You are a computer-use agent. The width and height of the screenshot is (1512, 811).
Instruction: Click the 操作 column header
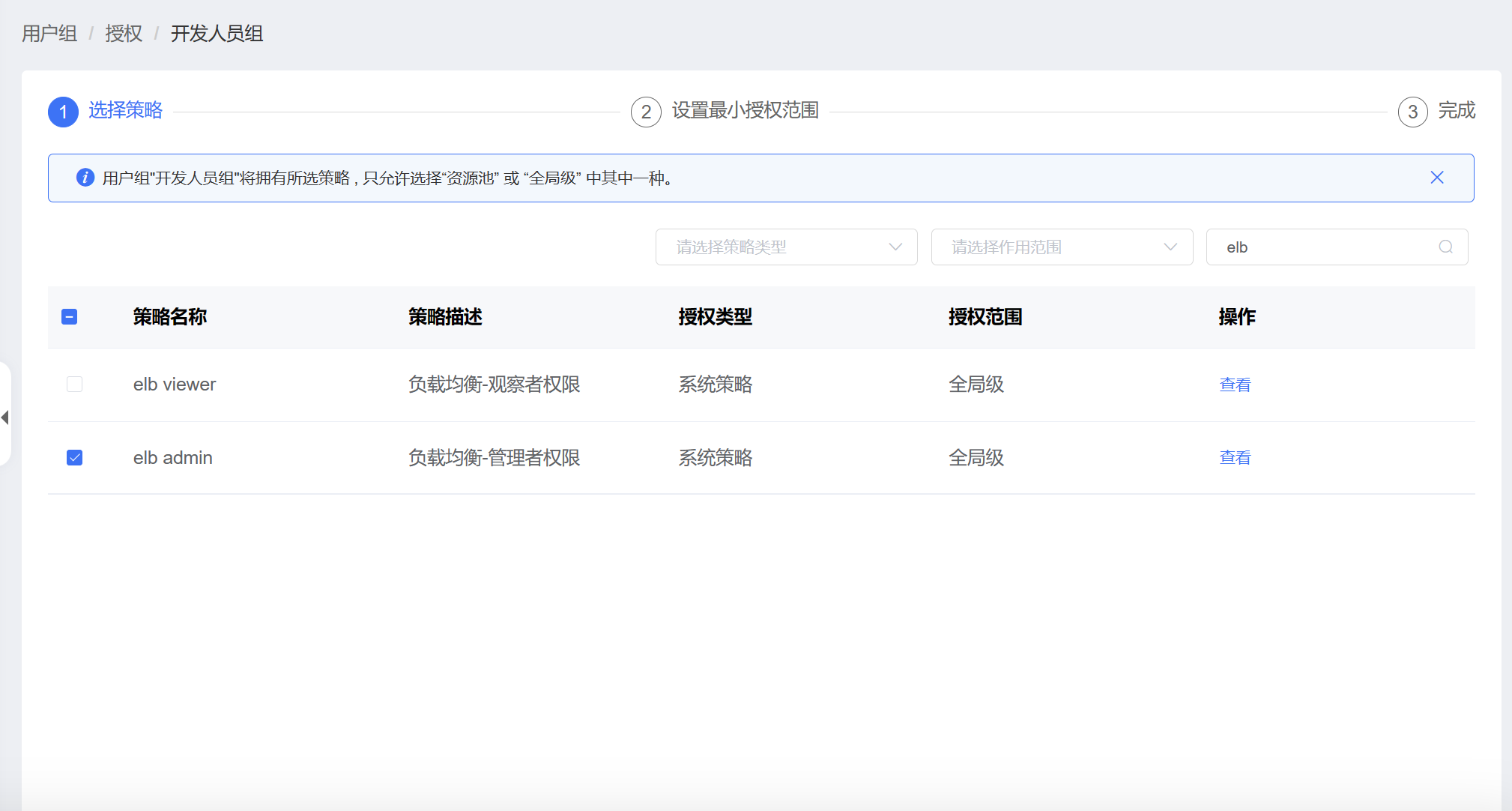tap(1236, 317)
